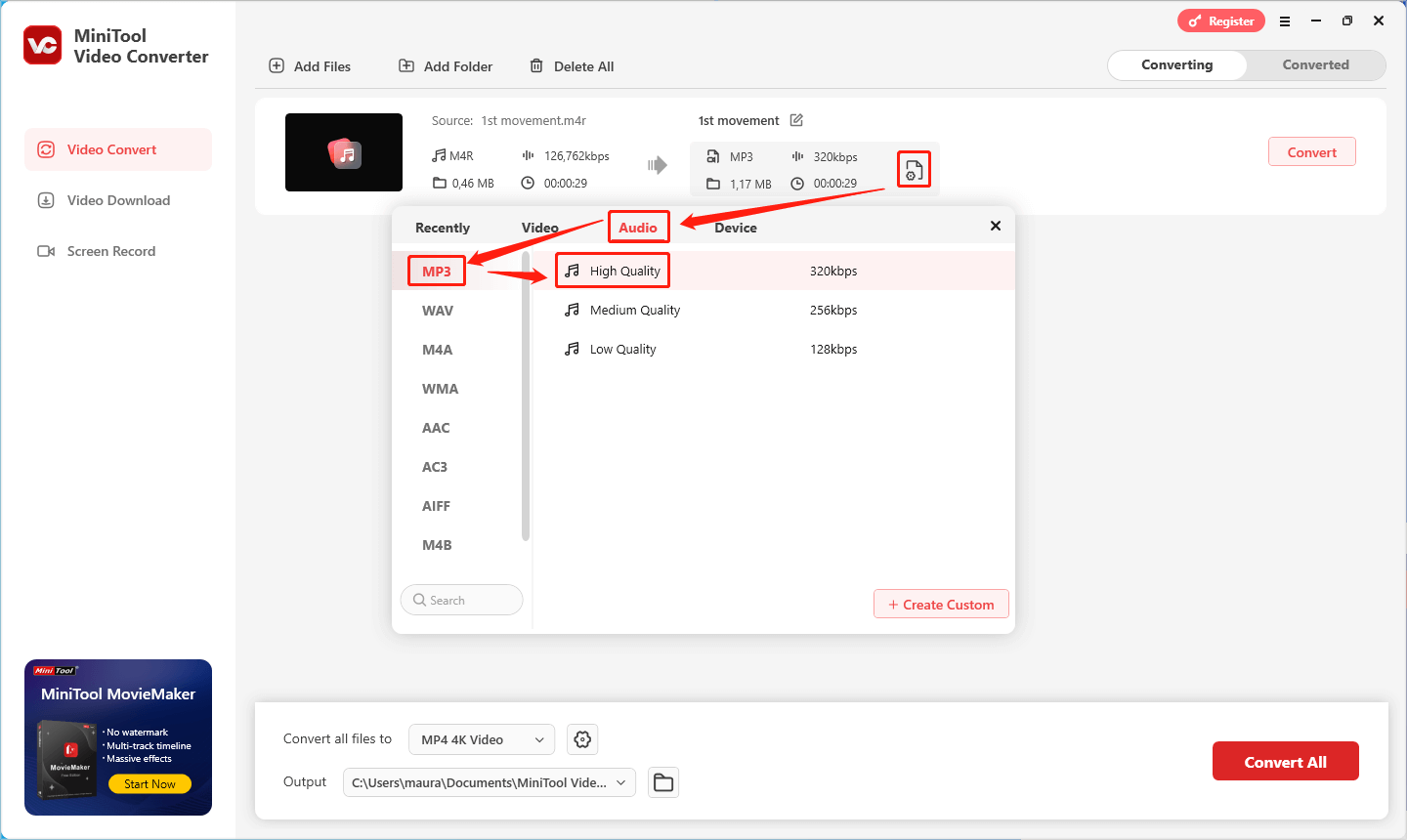The height and width of the screenshot is (840, 1407).
Task: Click the Delete All trash icon
Action: point(536,65)
